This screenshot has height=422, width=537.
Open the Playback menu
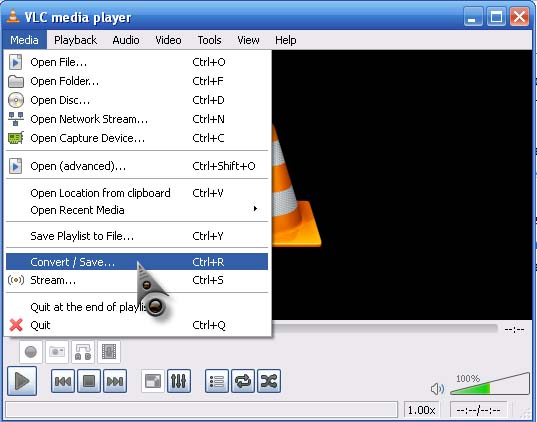75,40
